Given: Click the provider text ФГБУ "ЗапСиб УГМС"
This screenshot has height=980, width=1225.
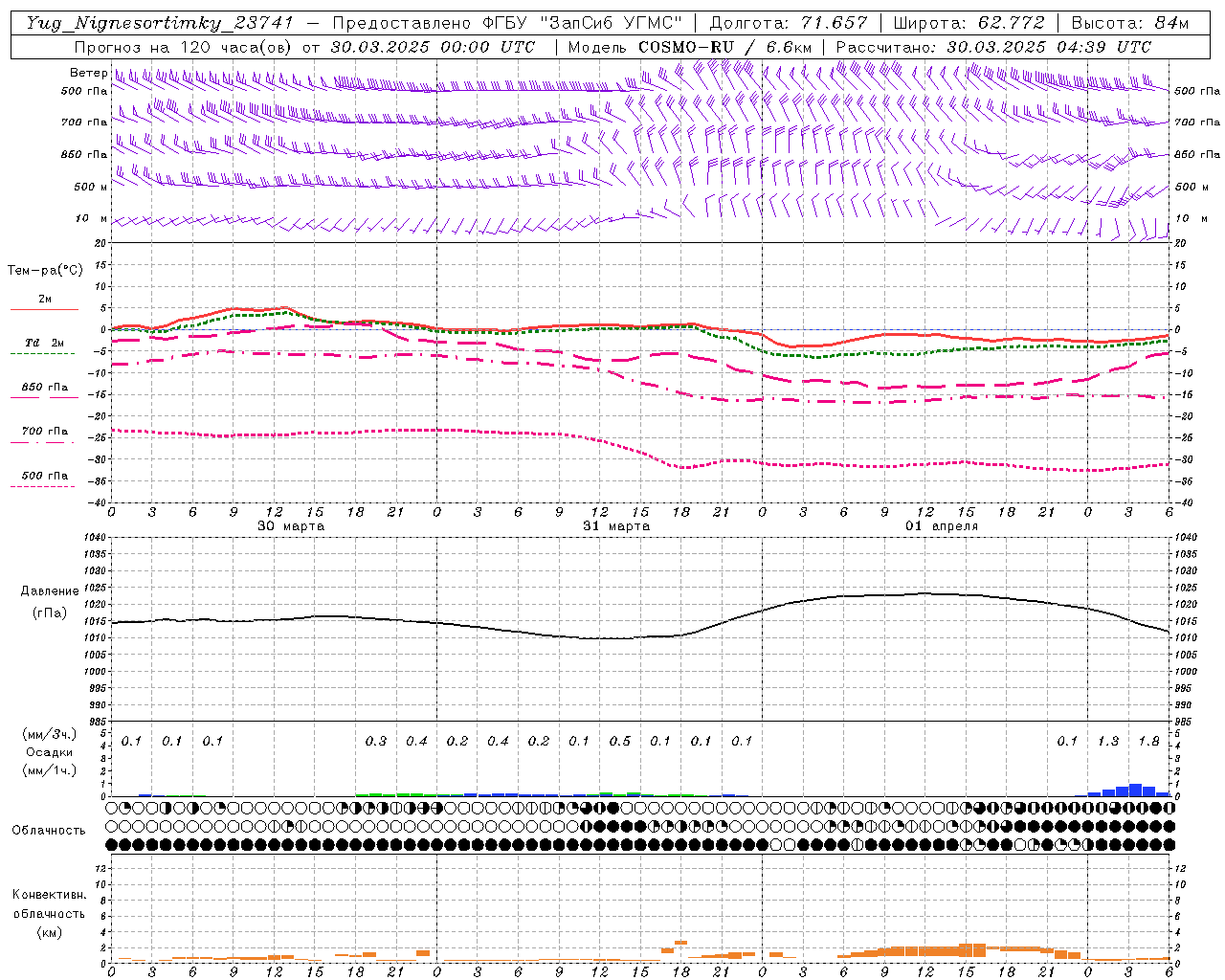Looking at the screenshot, I should pyautogui.click(x=581, y=23).
